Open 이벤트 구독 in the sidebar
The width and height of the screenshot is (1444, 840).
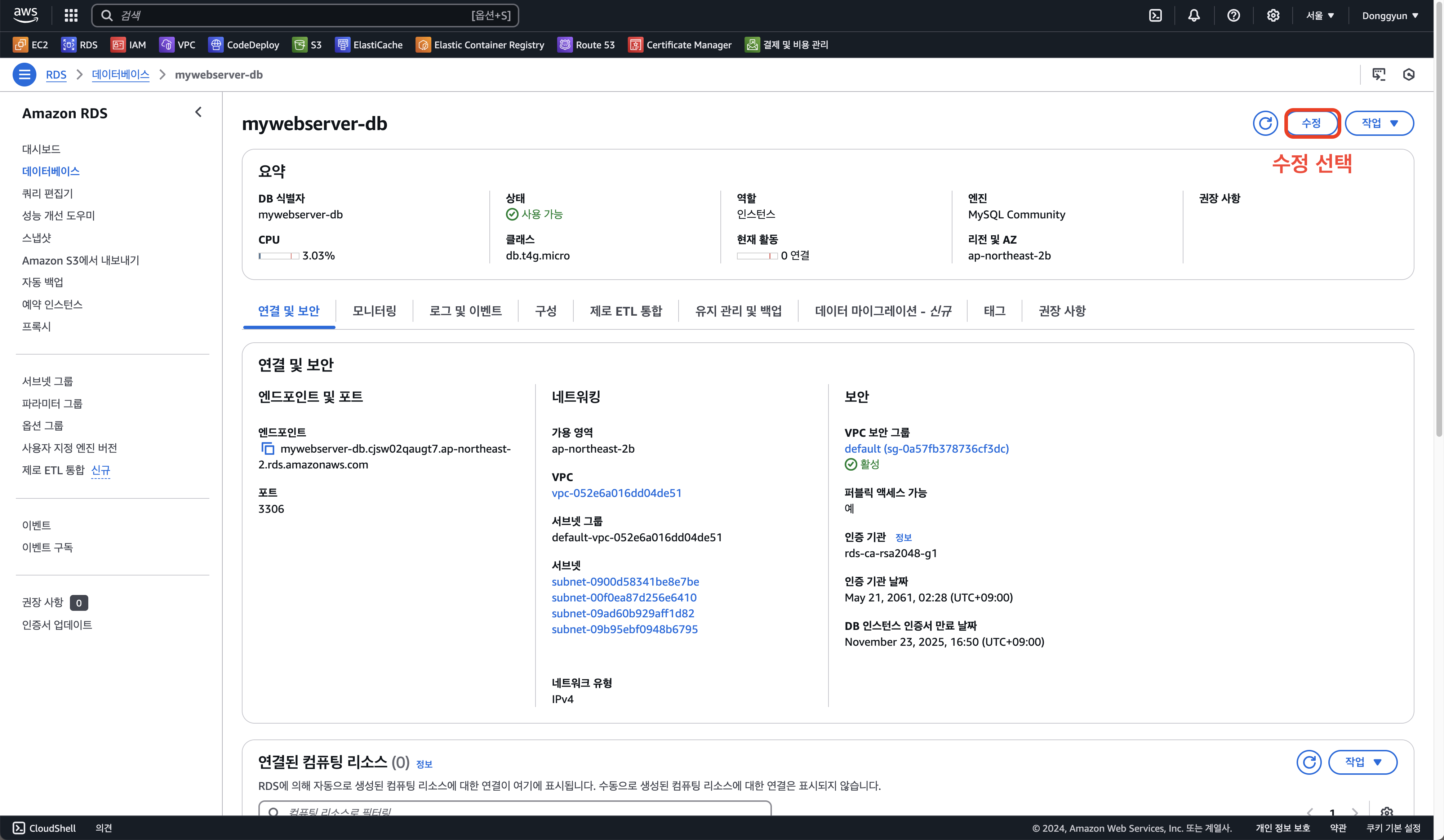48,548
